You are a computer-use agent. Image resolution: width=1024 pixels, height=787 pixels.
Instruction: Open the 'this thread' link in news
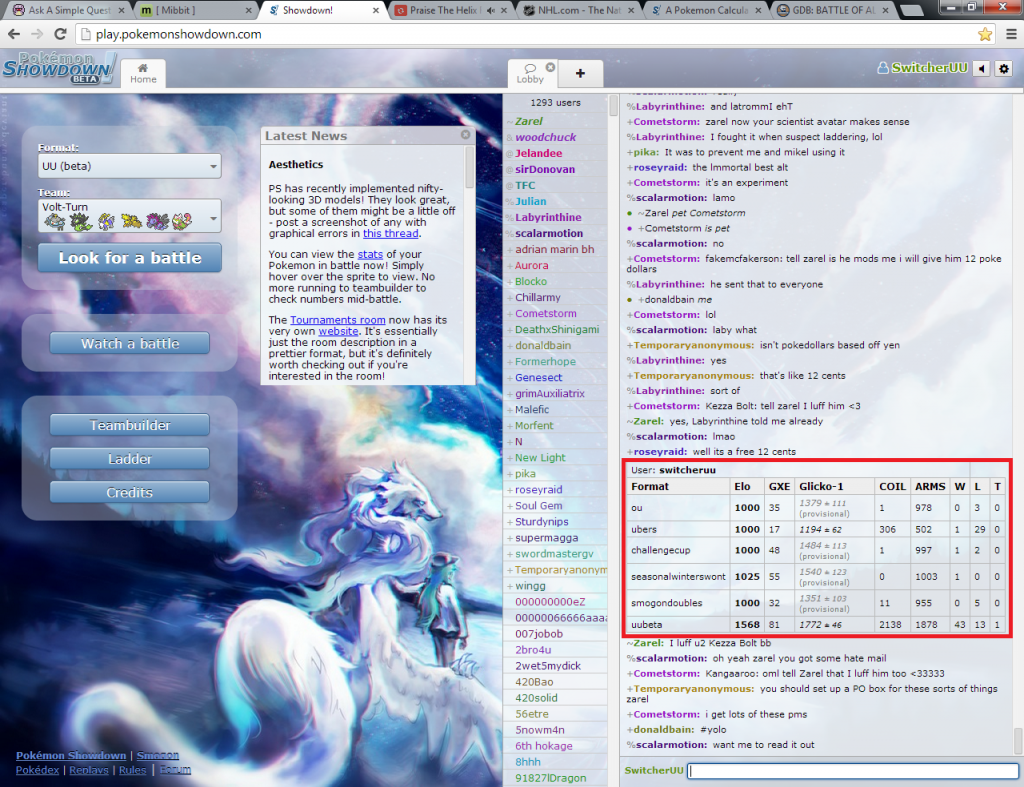click(x=391, y=233)
